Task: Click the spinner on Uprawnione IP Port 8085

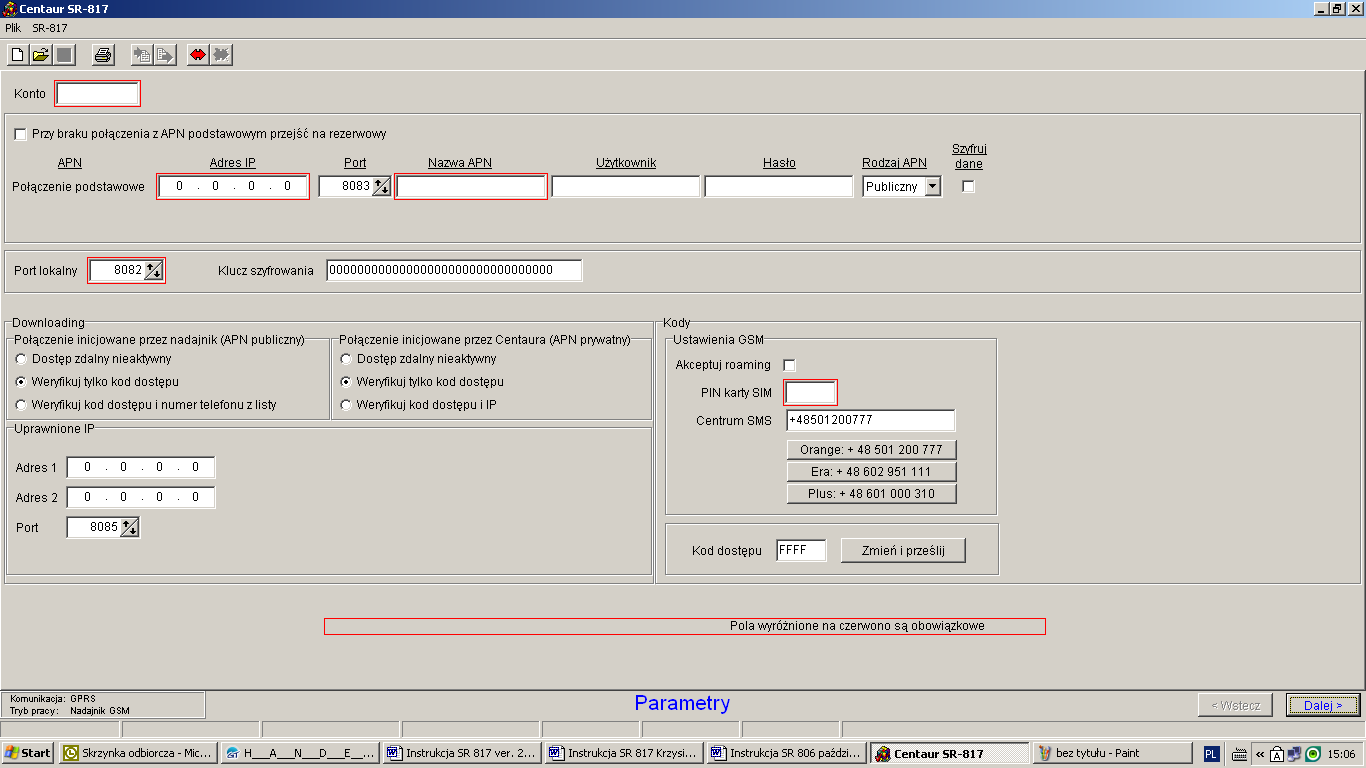Action: tap(129, 527)
